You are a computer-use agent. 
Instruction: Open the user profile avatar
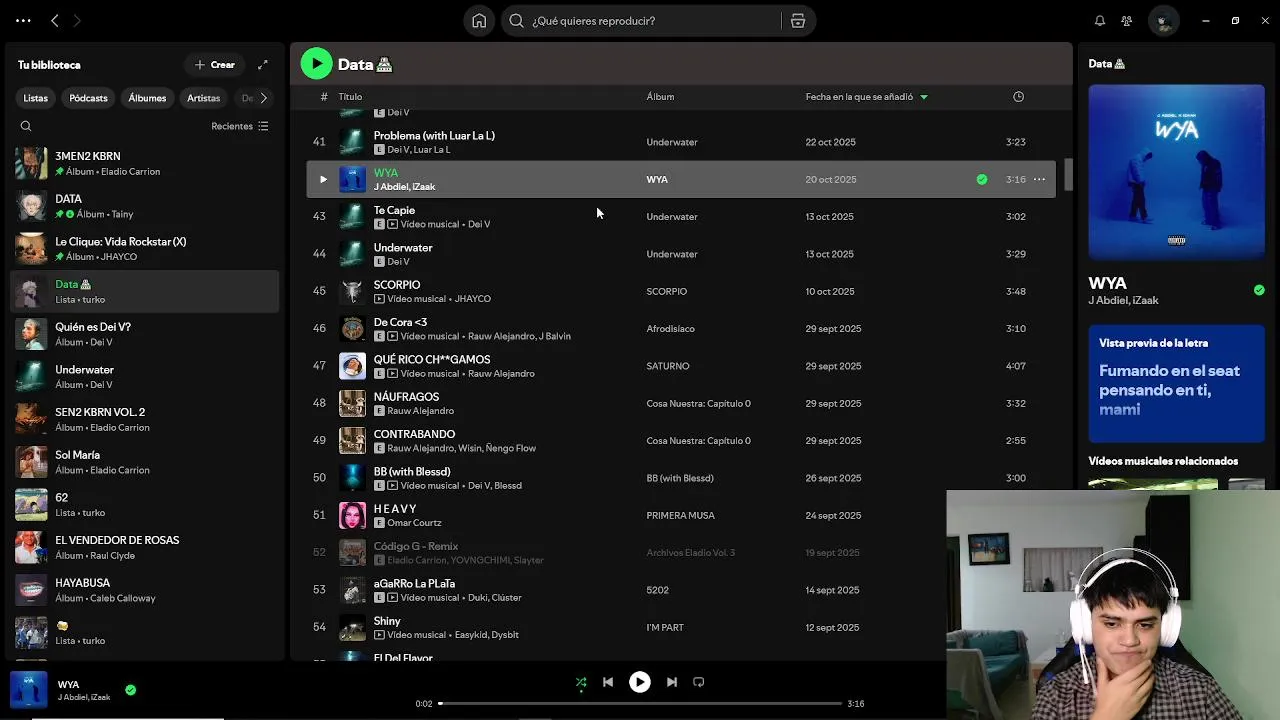(x=1163, y=20)
